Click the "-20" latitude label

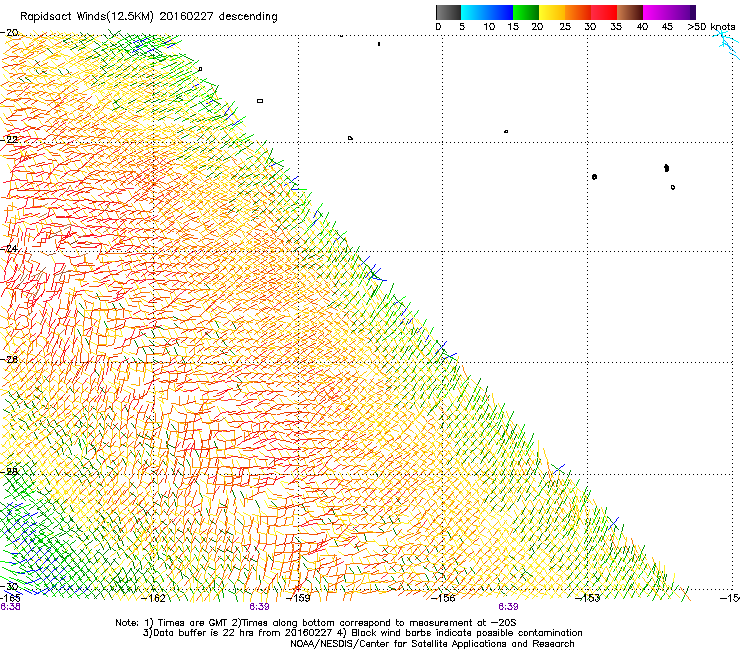[9, 33]
